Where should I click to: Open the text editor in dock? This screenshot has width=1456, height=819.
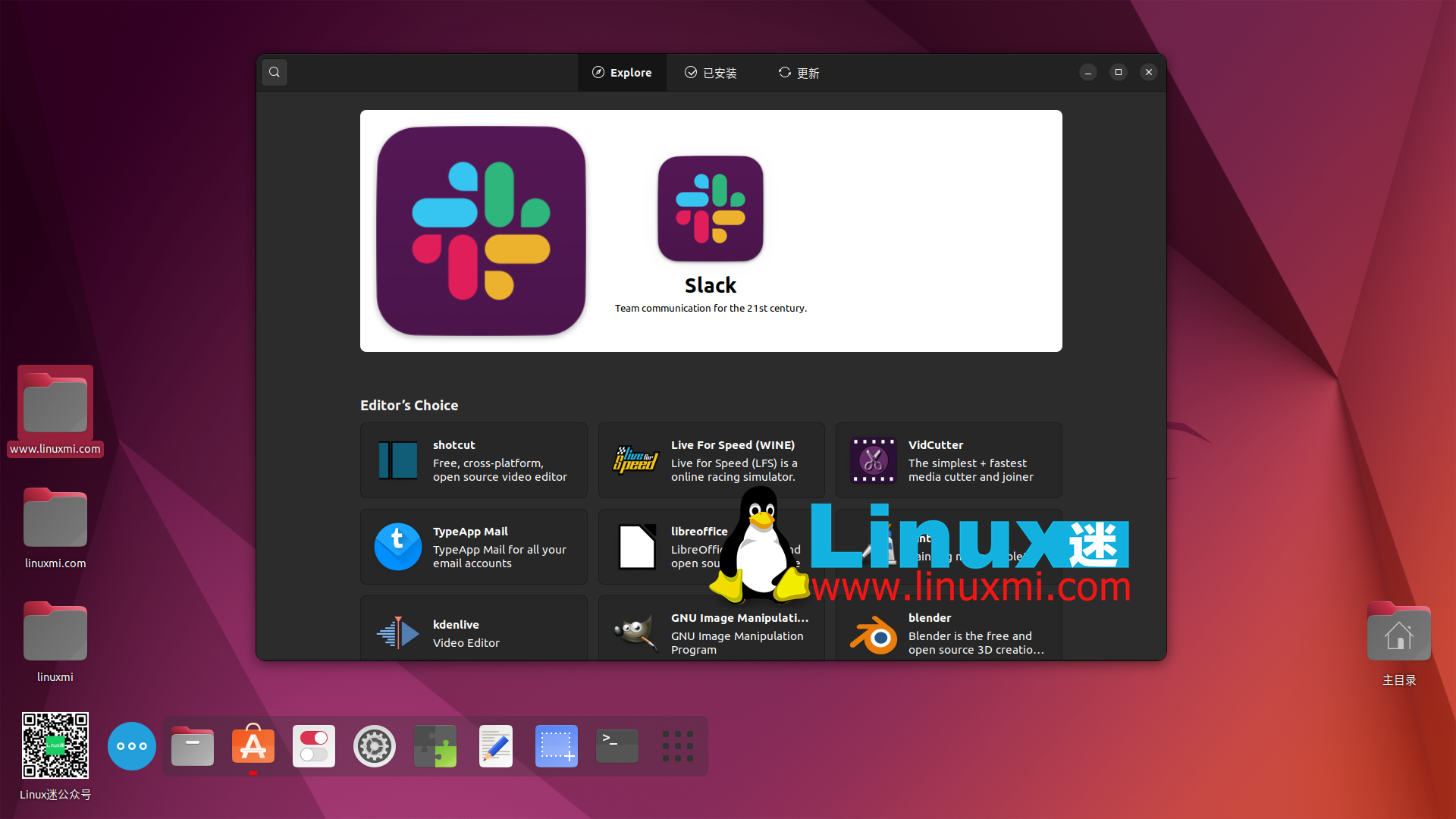click(x=496, y=746)
